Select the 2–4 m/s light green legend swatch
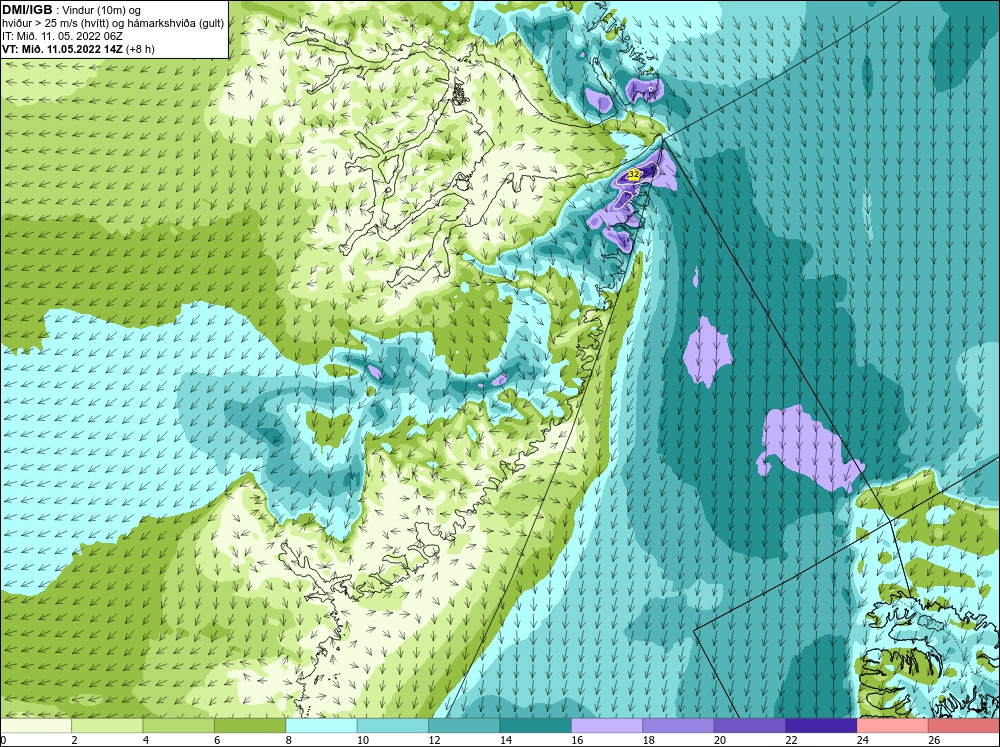 coord(107,726)
